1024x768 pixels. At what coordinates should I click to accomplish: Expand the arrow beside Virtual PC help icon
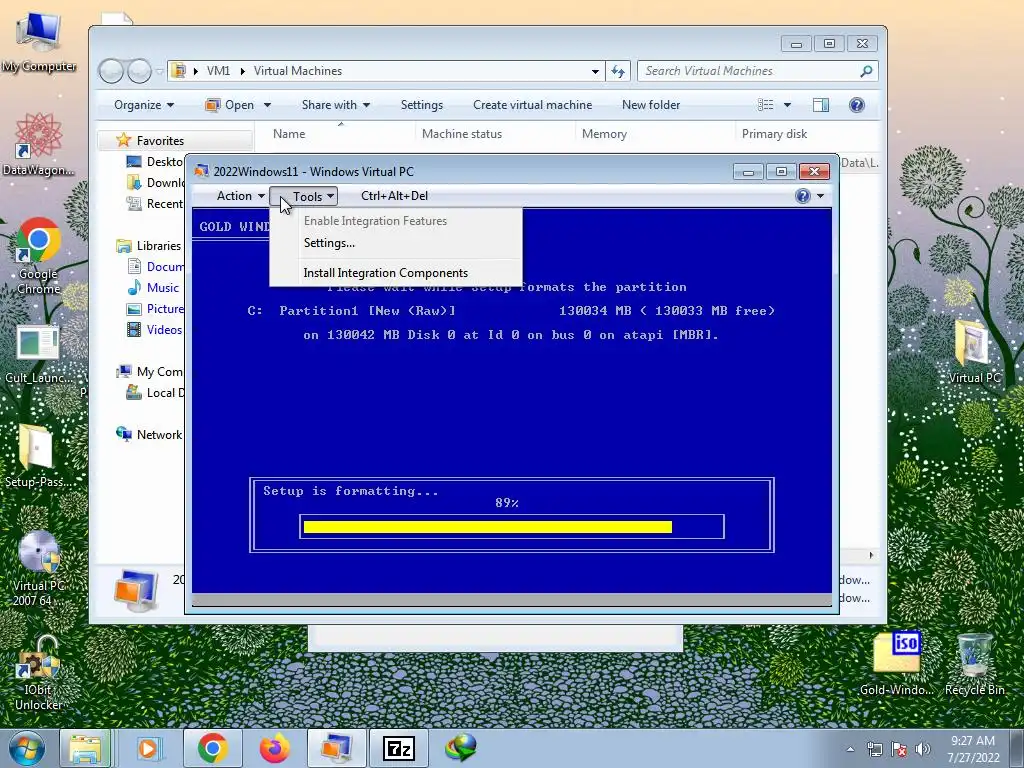pyautogui.click(x=820, y=196)
